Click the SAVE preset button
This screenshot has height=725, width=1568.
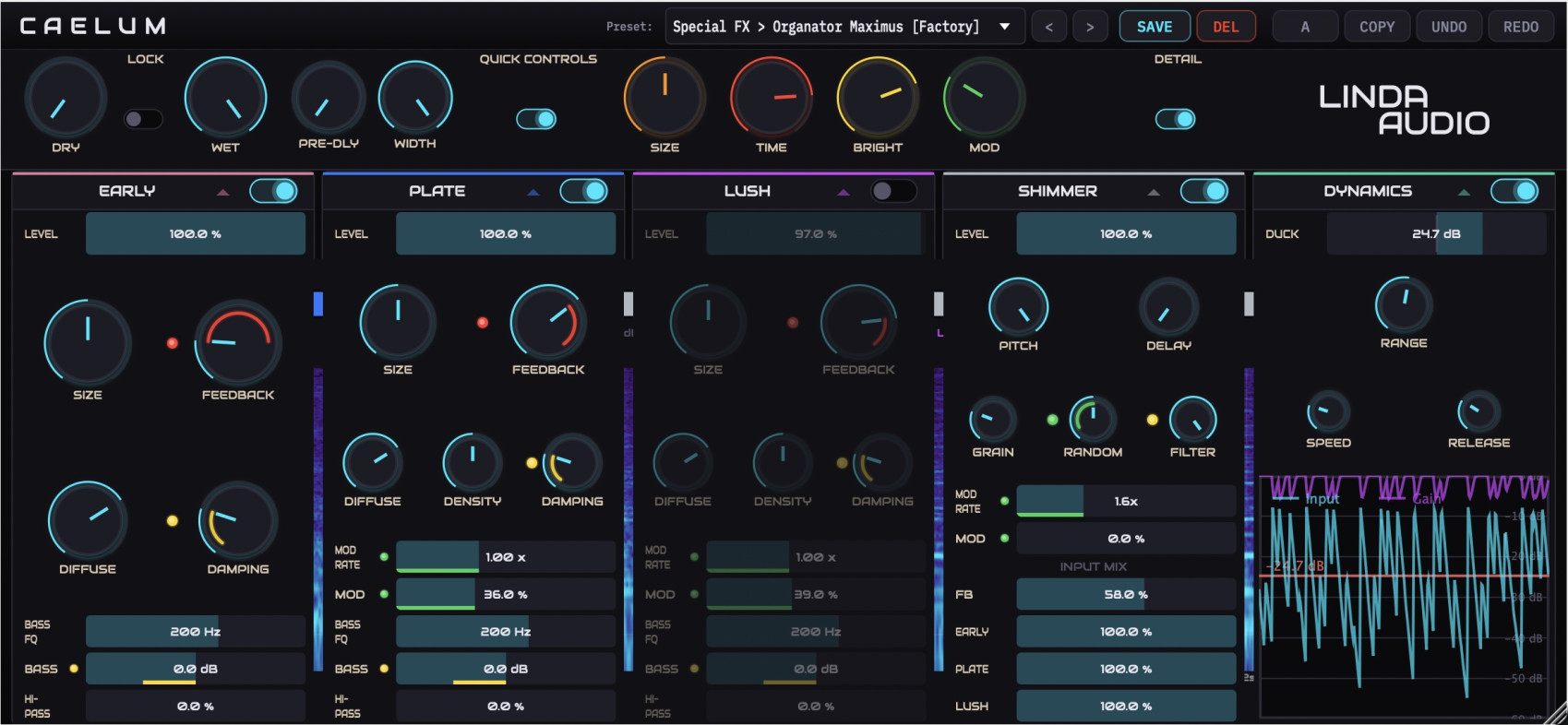click(1155, 27)
